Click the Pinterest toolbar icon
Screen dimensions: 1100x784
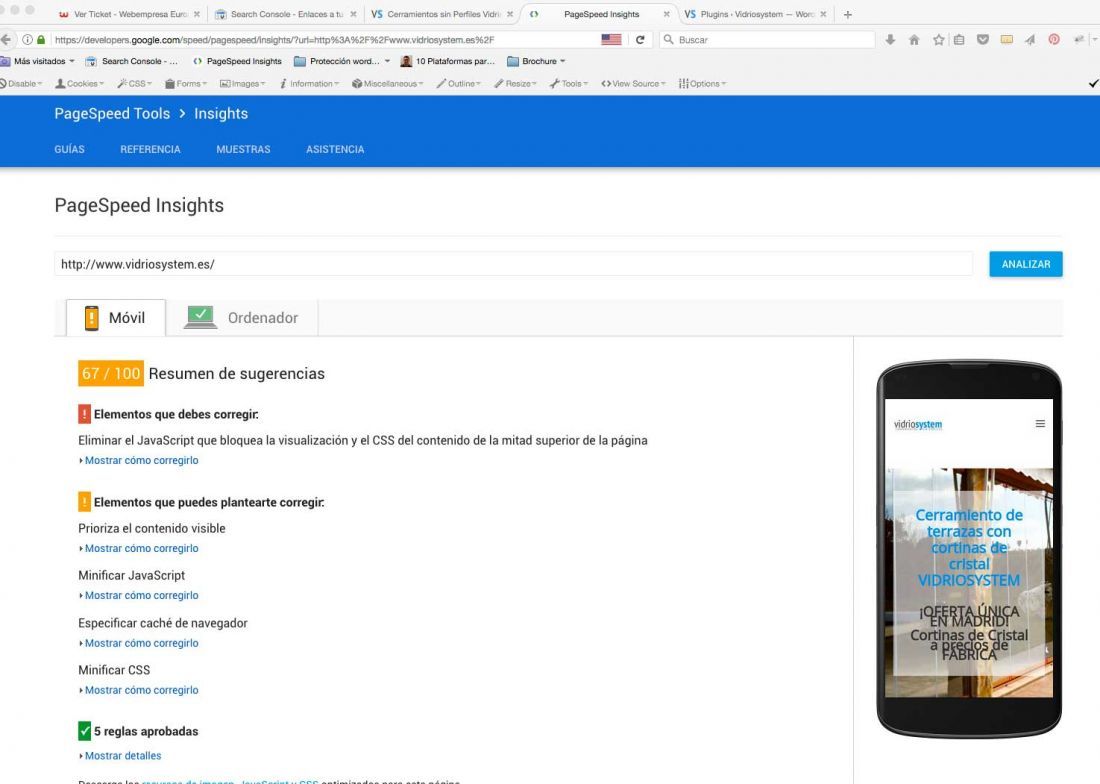(1054, 40)
